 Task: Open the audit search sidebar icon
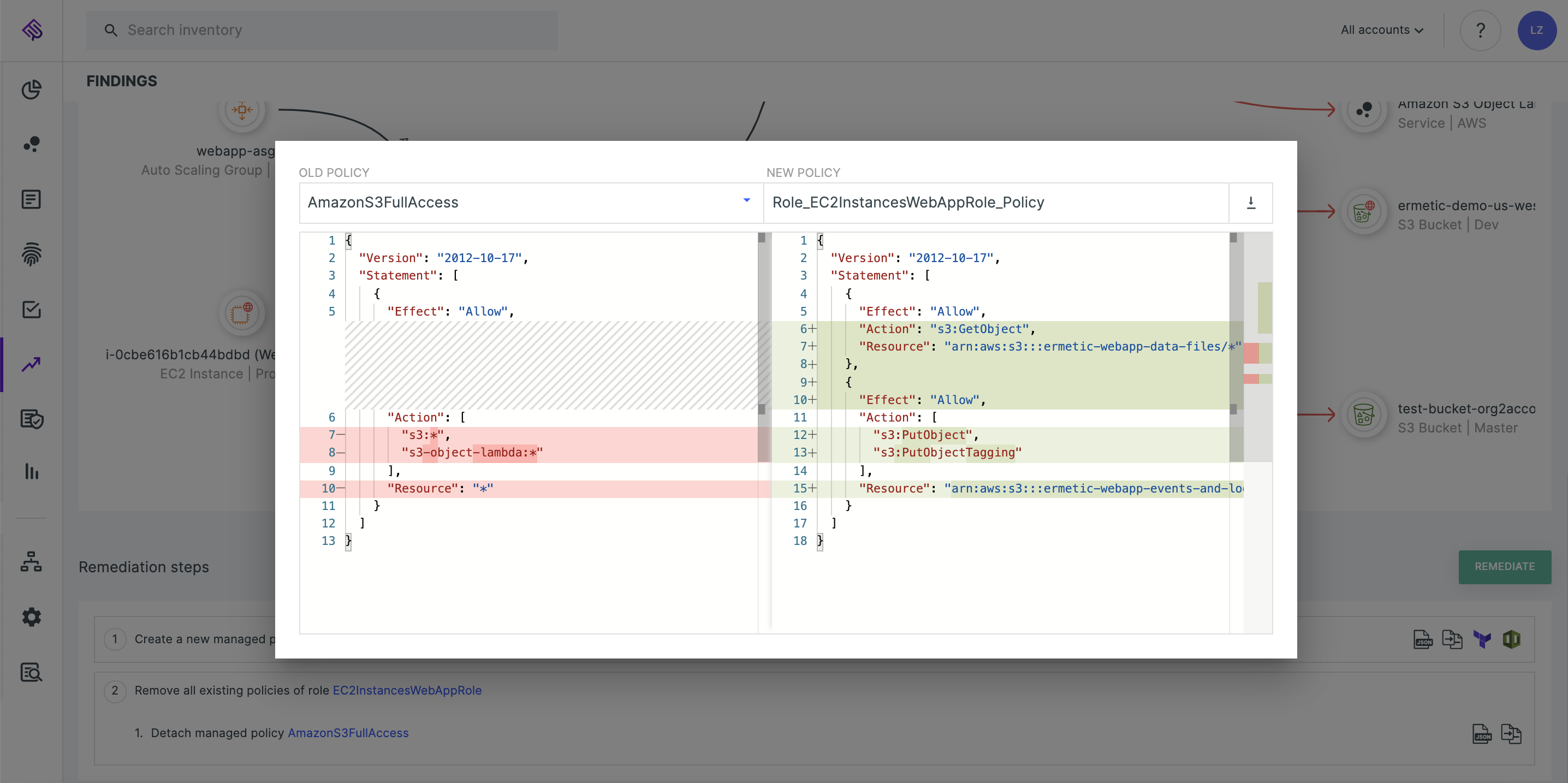click(31, 672)
